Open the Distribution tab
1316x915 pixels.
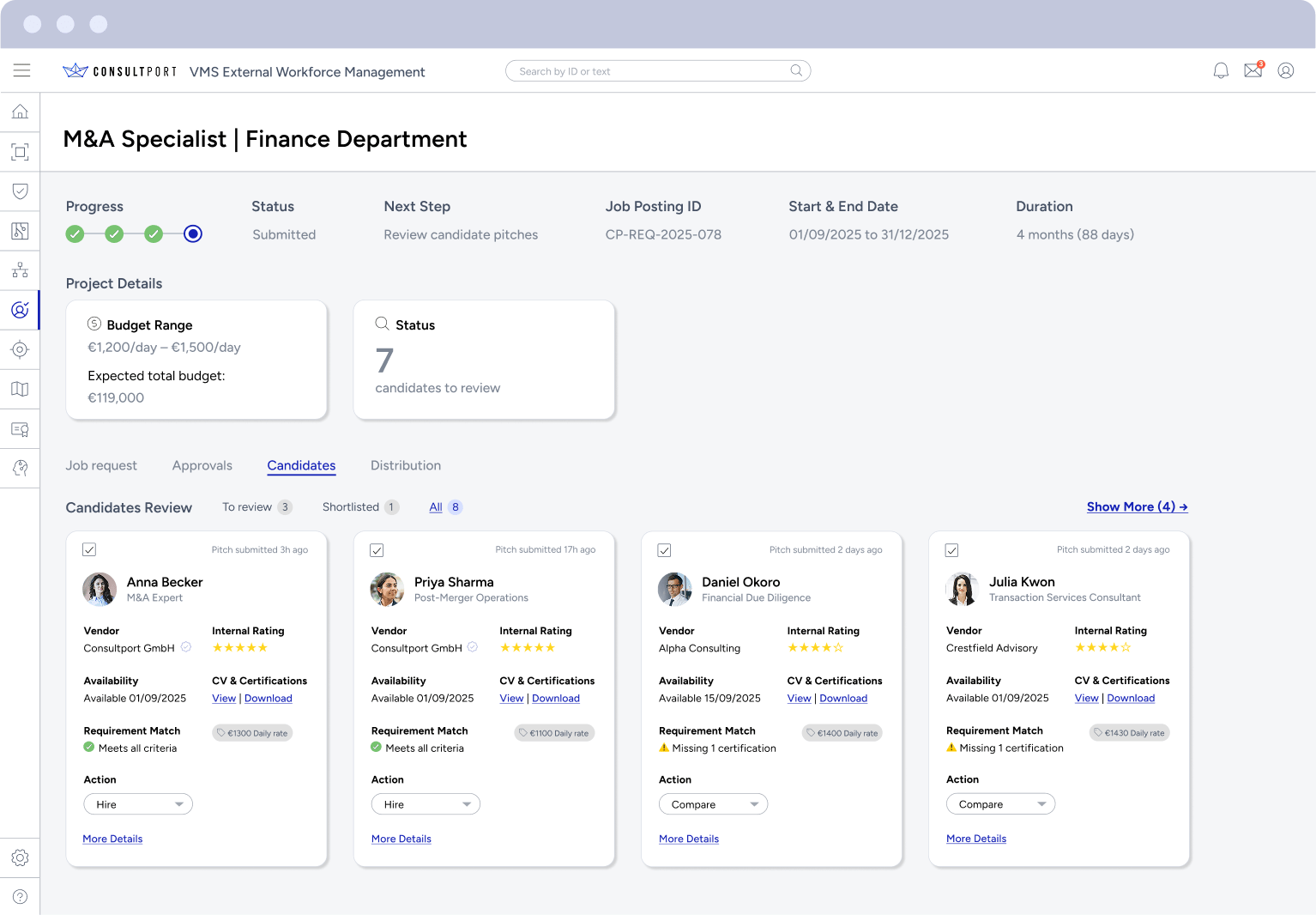[405, 465]
